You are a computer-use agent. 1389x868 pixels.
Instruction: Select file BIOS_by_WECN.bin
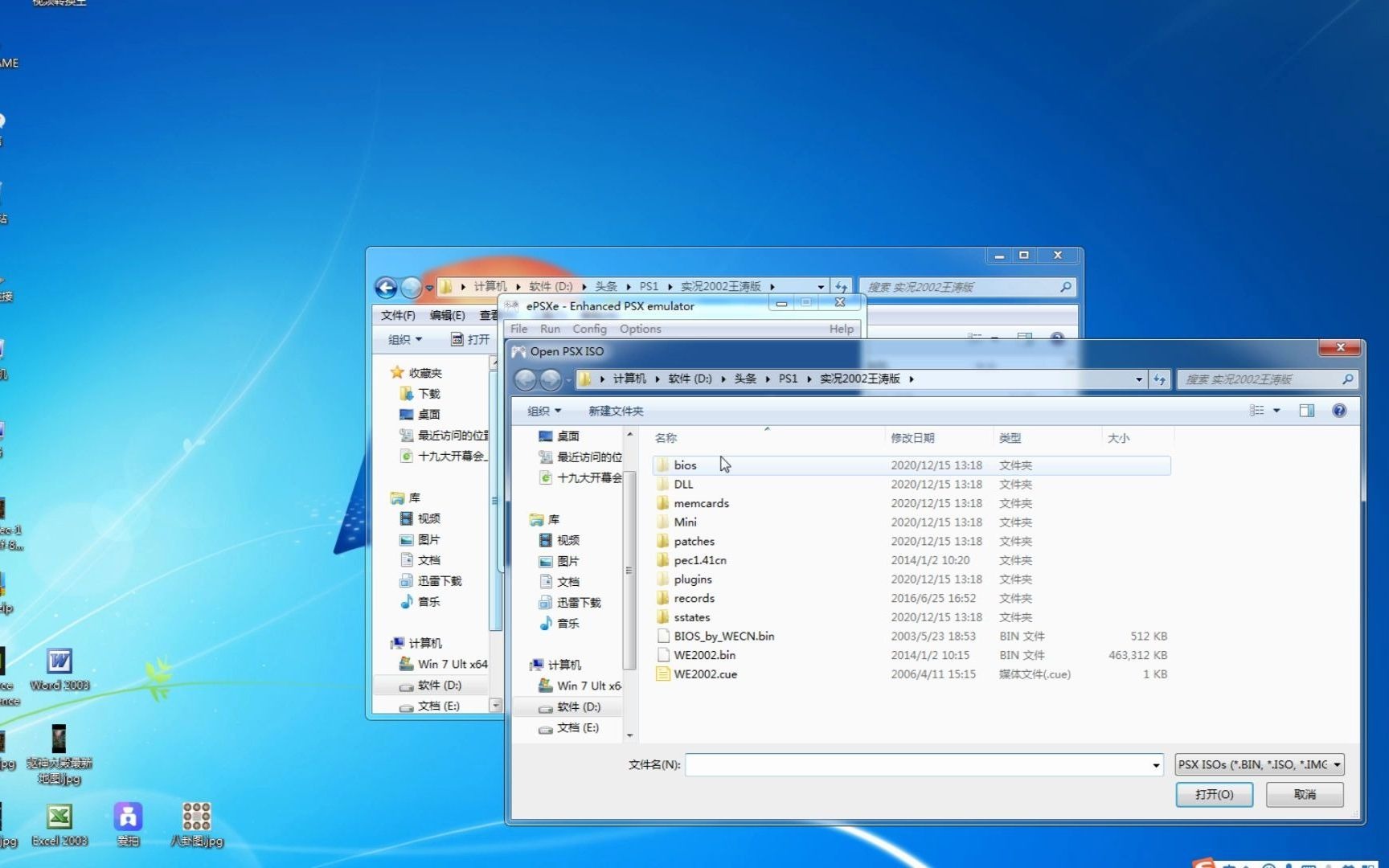click(x=911, y=637)
